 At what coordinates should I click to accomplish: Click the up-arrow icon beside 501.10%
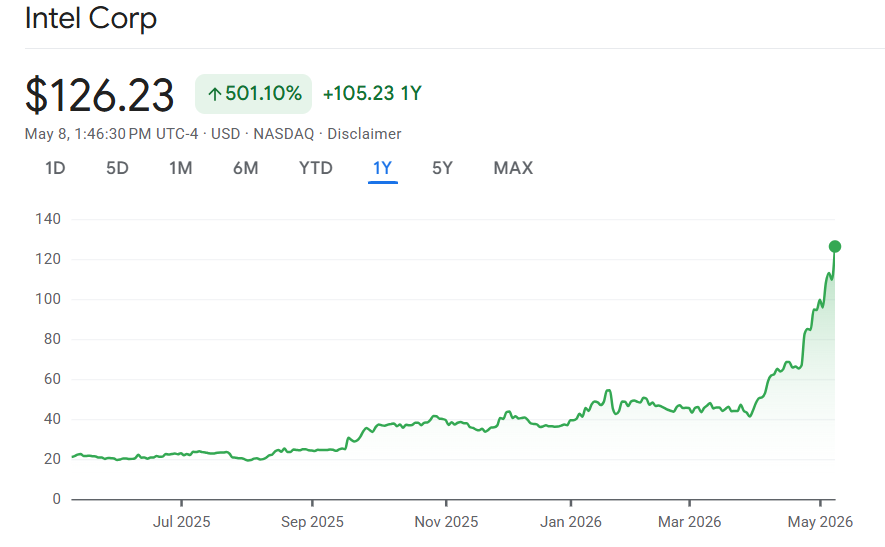214,94
